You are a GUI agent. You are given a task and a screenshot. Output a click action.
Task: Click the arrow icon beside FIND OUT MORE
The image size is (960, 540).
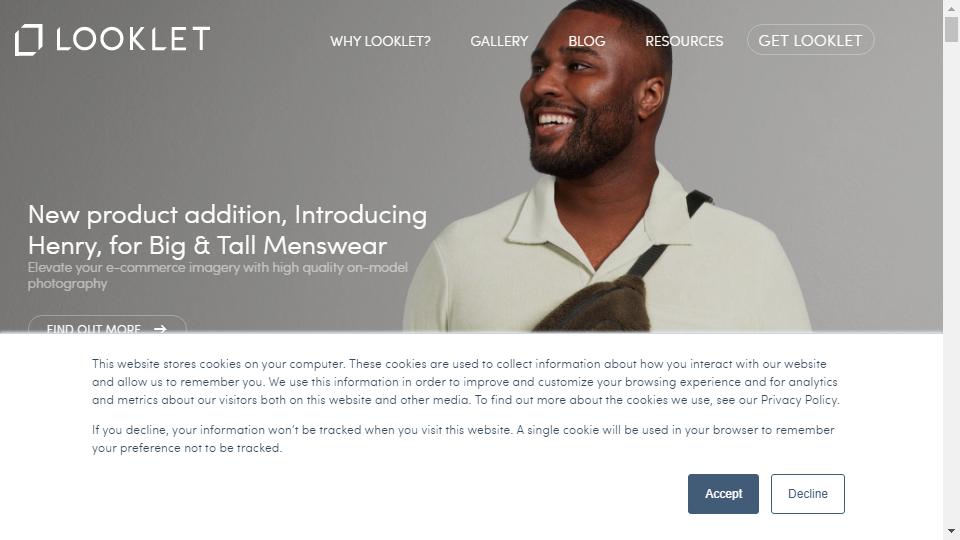[160, 329]
